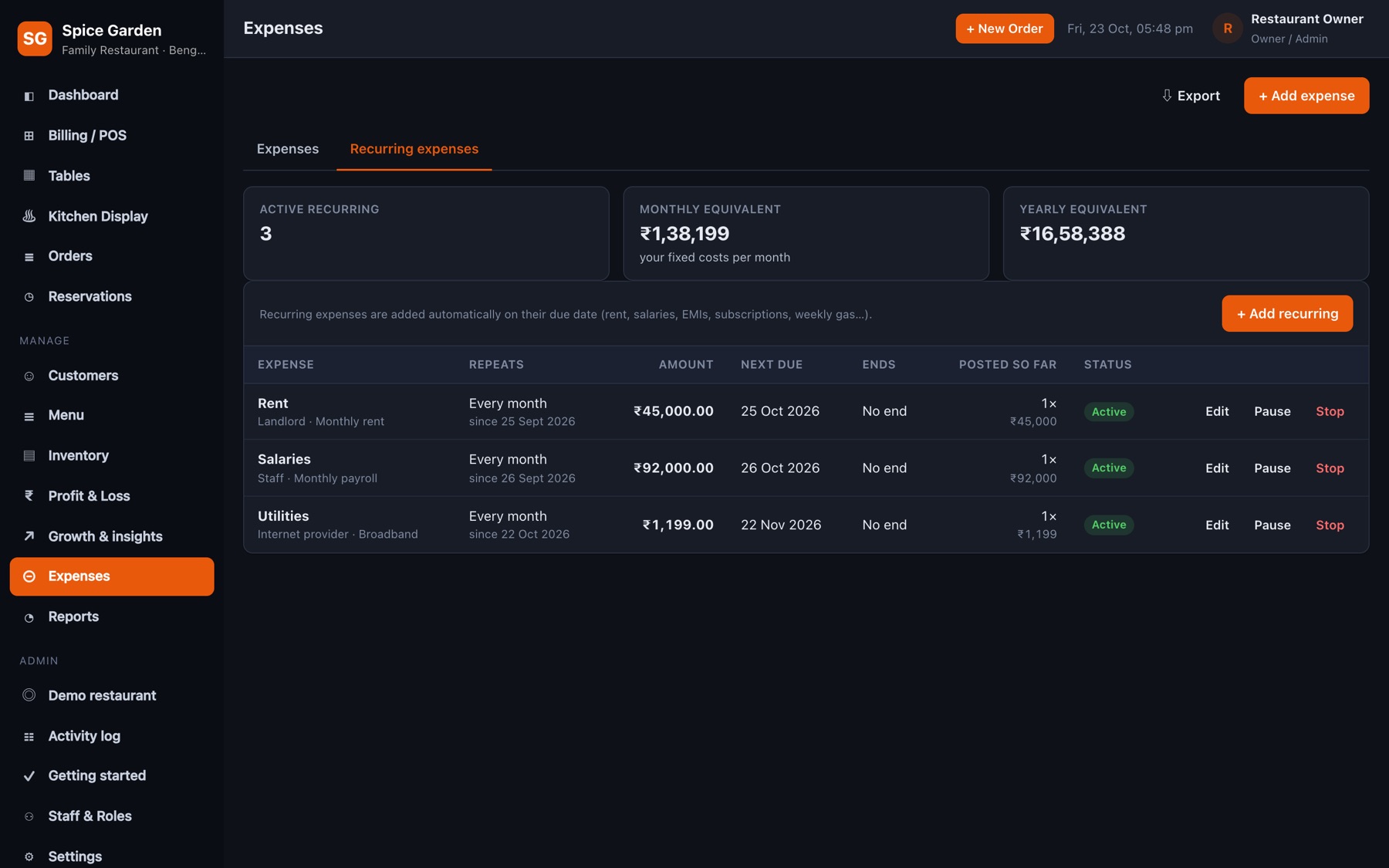Click the Active status of Salaries
Image resolution: width=1389 pixels, height=868 pixels.
(x=1109, y=468)
